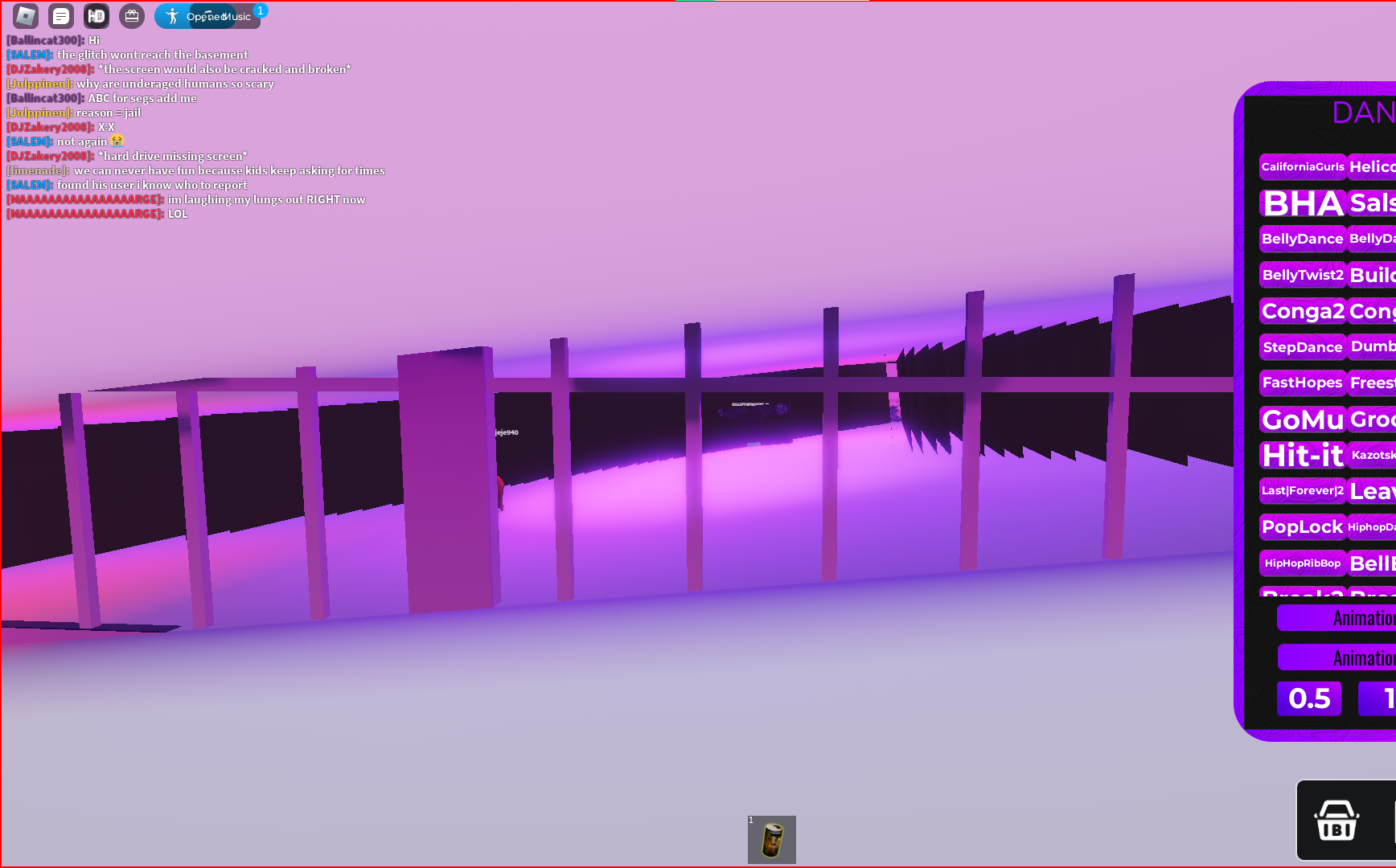Start the Conga2 dance
This screenshot has width=1396, height=868.
click(1302, 311)
